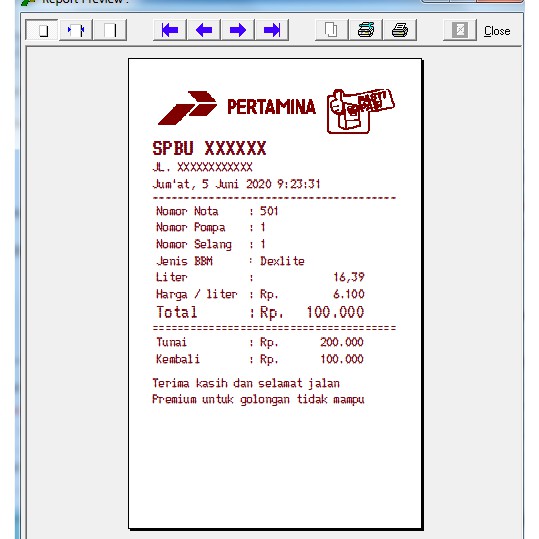Click the copy pages icon in toolbar

click(x=331, y=30)
